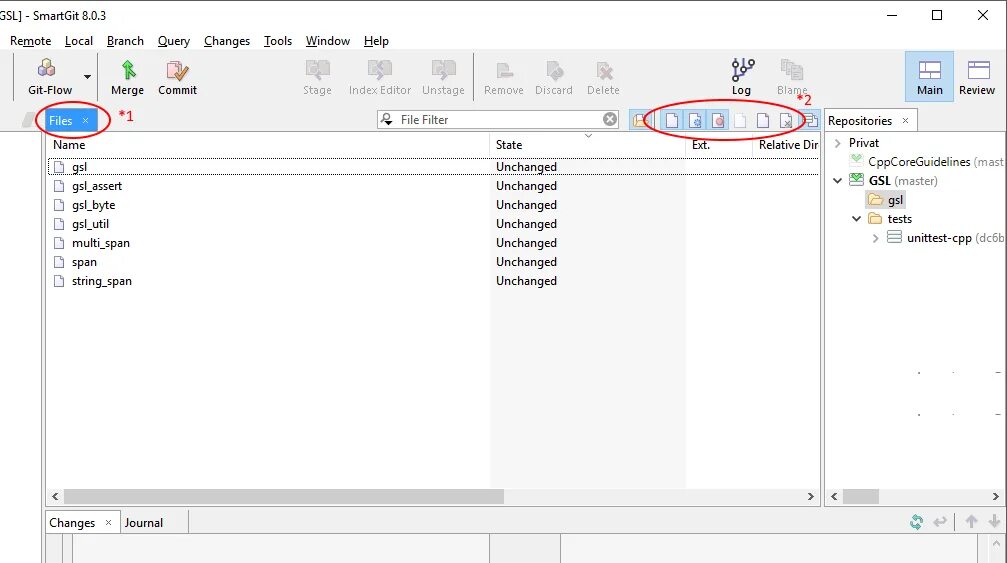This screenshot has width=1007, height=563.
Task: Open the Tools menu
Action: click(x=277, y=40)
